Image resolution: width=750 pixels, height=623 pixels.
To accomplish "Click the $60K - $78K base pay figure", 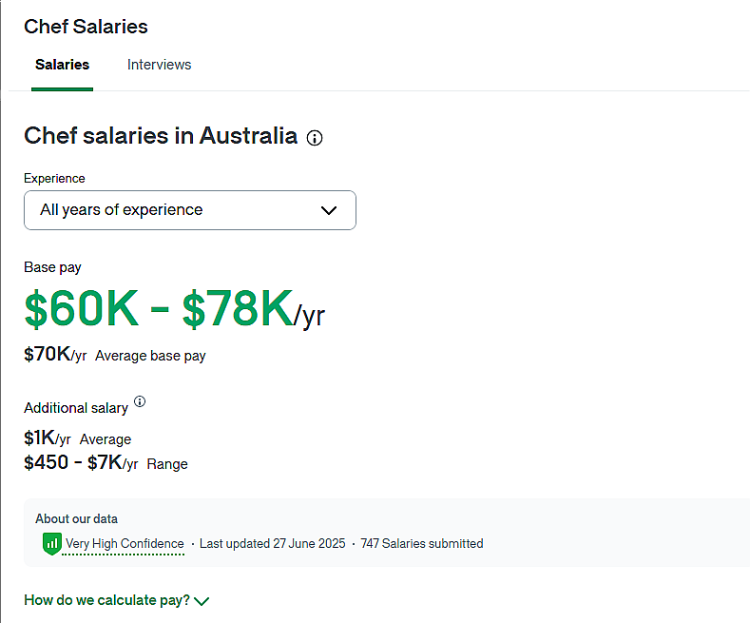I will click(x=175, y=309).
